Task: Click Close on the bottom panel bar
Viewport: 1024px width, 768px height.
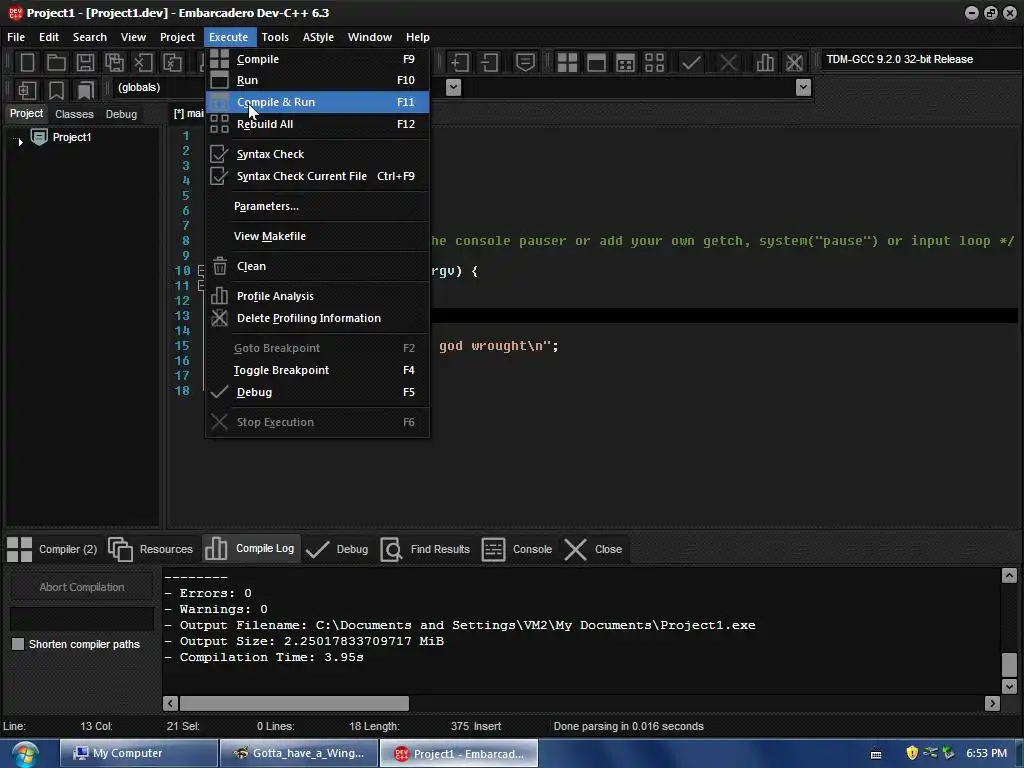Action: pyautogui.click(x=593, y=549)
